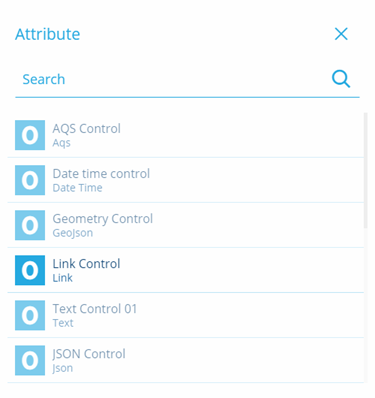Click the magnifying glass search icon
The height and width of the screenshot is (398, 375).
point(341,79)
